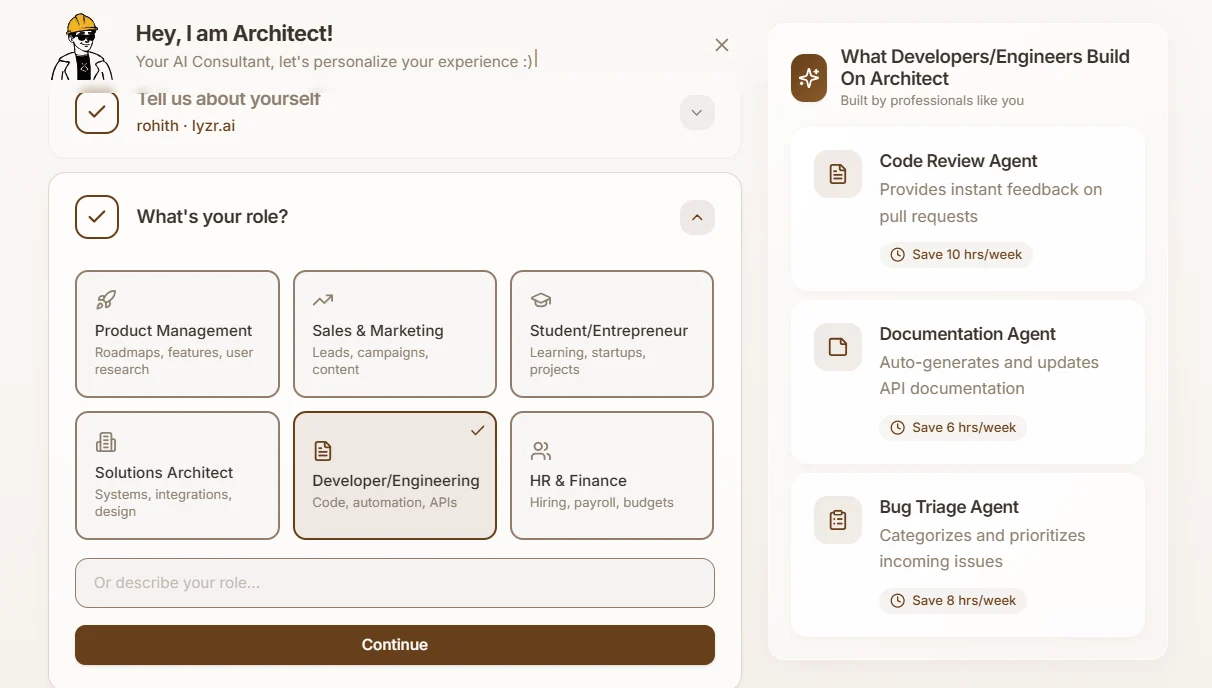Toggle the Tell us about yourself checkbox
The width and height of the screenshot is (1212, 688).
point(97,112)
